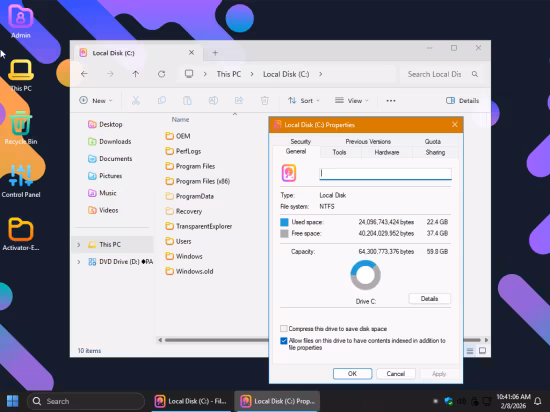Go up one folder level
The height and width of the screenshot is (412, 550).
136,74
